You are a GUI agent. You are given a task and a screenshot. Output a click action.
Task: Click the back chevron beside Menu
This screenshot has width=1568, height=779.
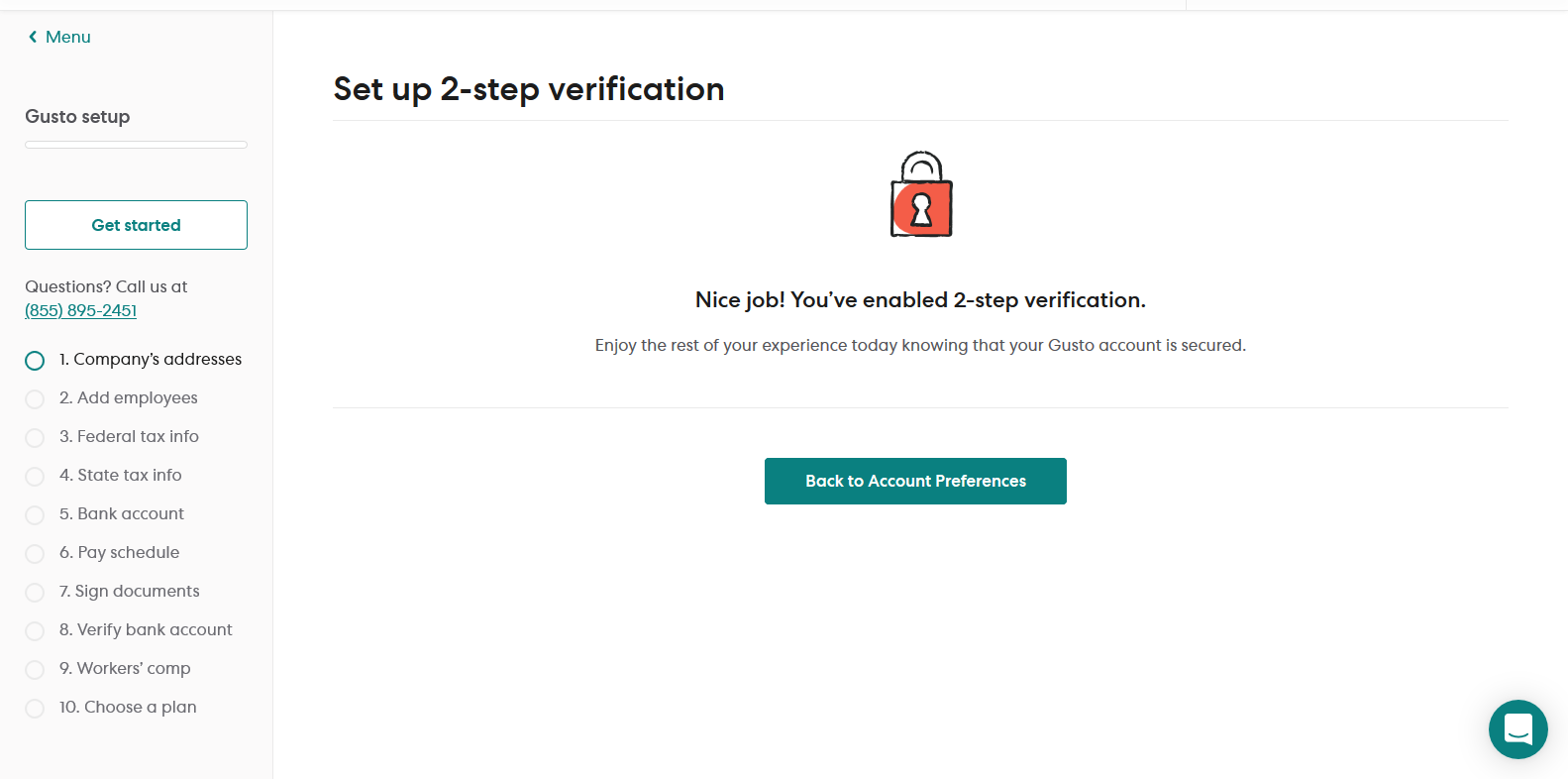pos(33,37)
